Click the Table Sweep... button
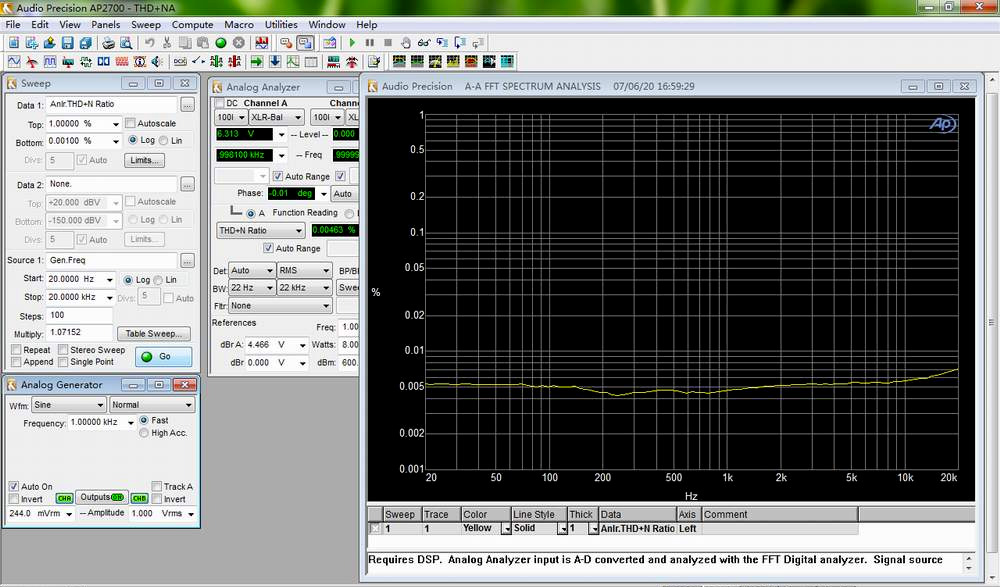This screenshot has height=587, width=1000. point(154,334)
